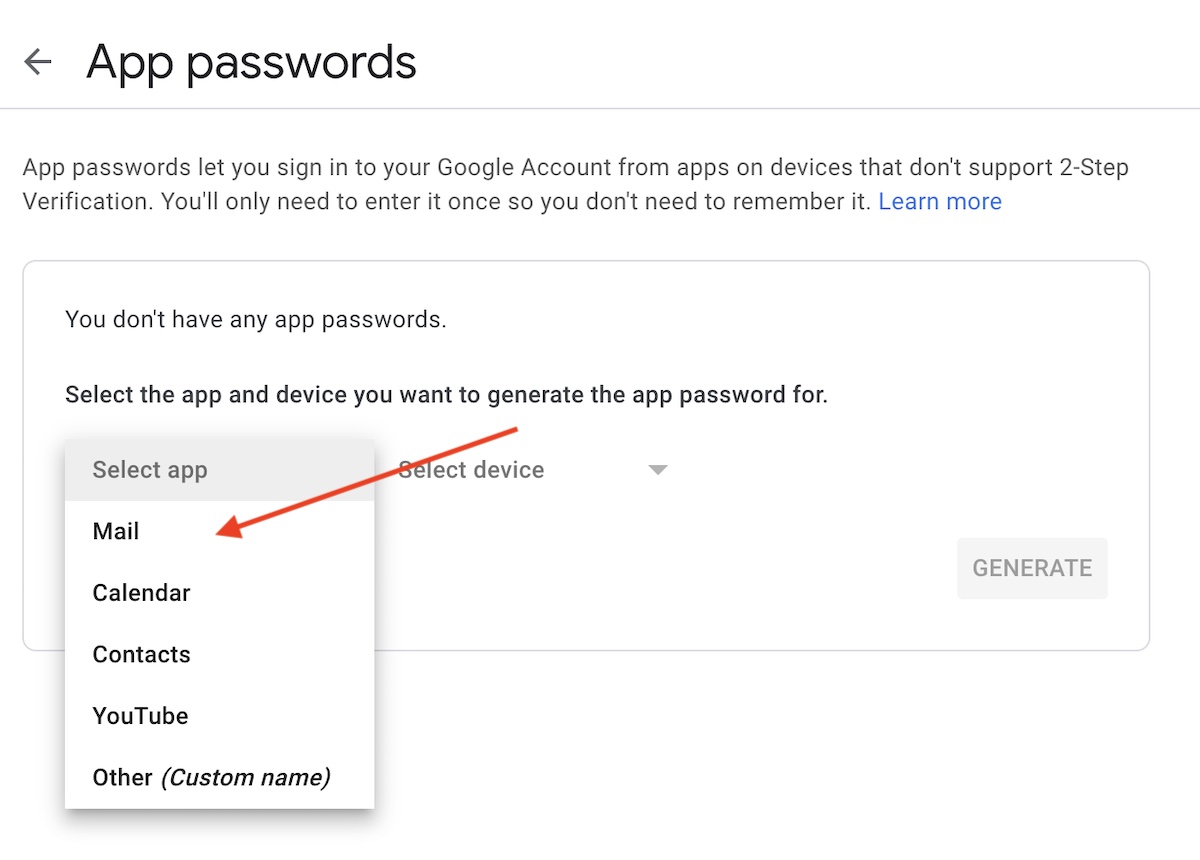This screenshot has width=1200, height=860.
Task: Choose Mail from the app list
Action: [x=116, y=532]
